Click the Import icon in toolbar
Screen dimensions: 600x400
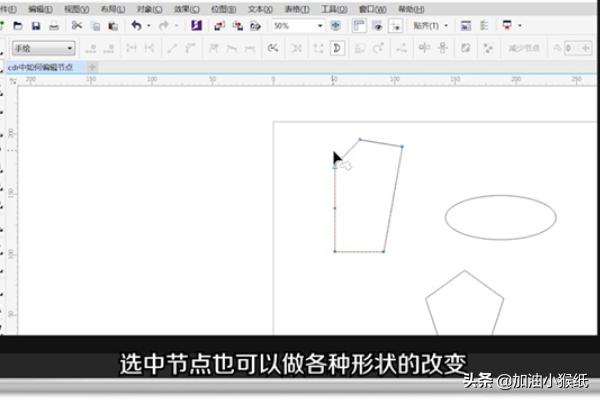[x=219, y=25]
